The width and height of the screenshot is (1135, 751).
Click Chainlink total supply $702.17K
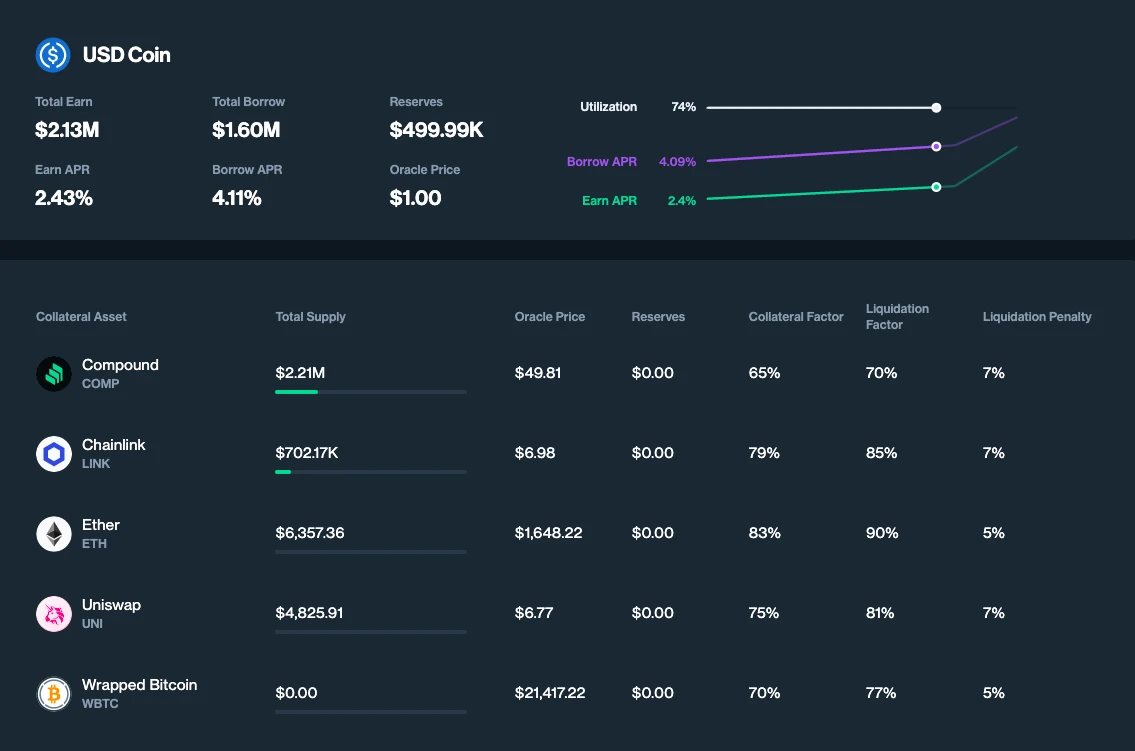pyautogui.click(x=307, y=453)
